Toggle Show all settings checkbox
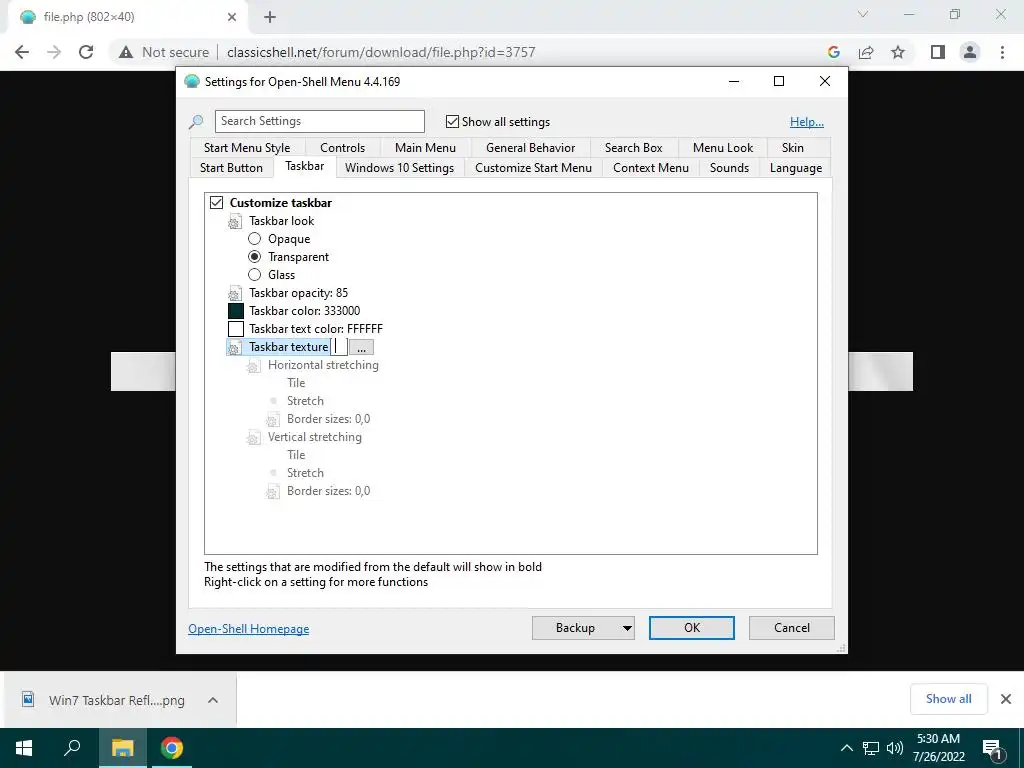This screenshot has width=1024, height=768. pos(452,122)
